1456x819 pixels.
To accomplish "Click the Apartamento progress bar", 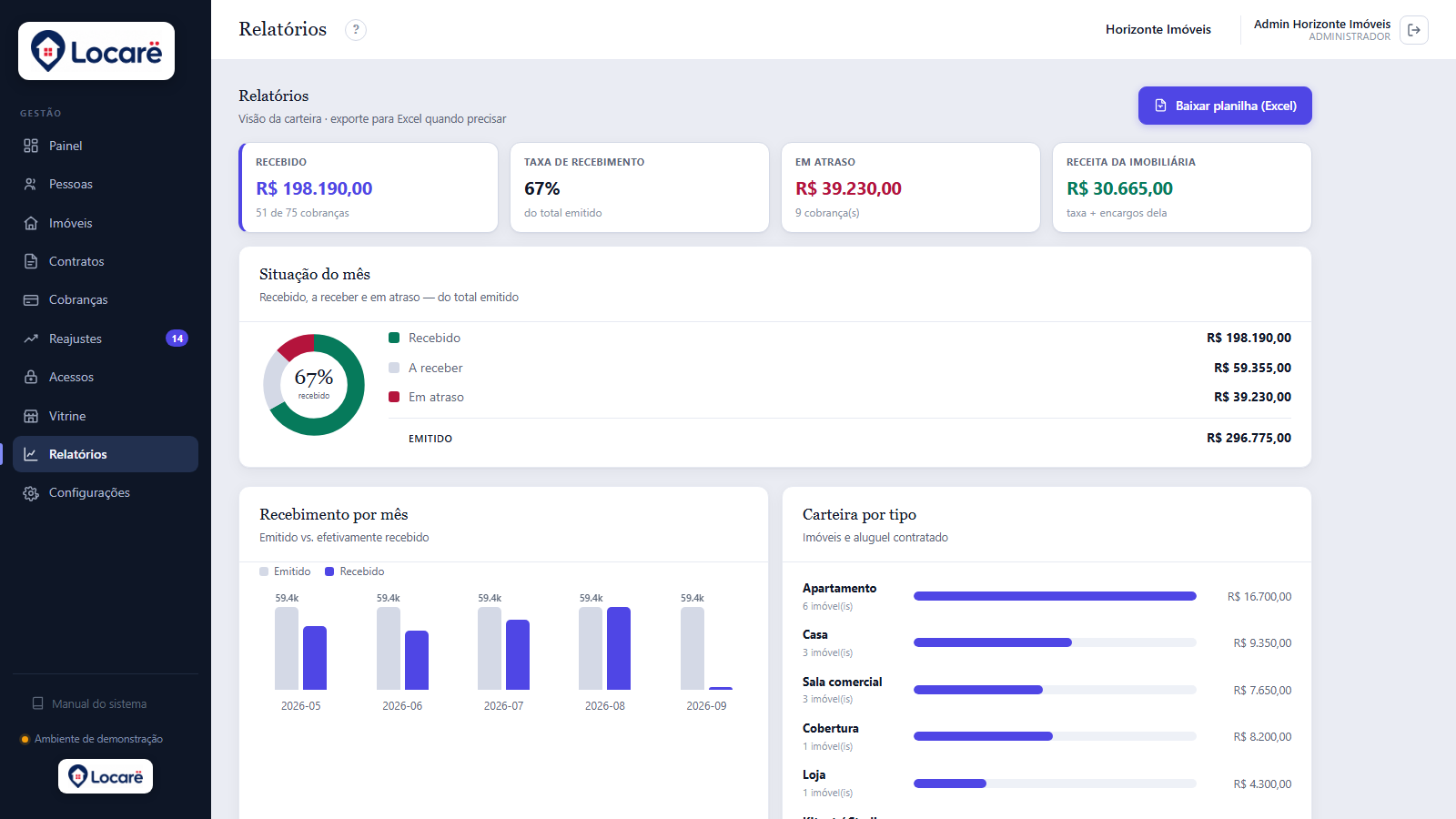I will pos(1055,596).
